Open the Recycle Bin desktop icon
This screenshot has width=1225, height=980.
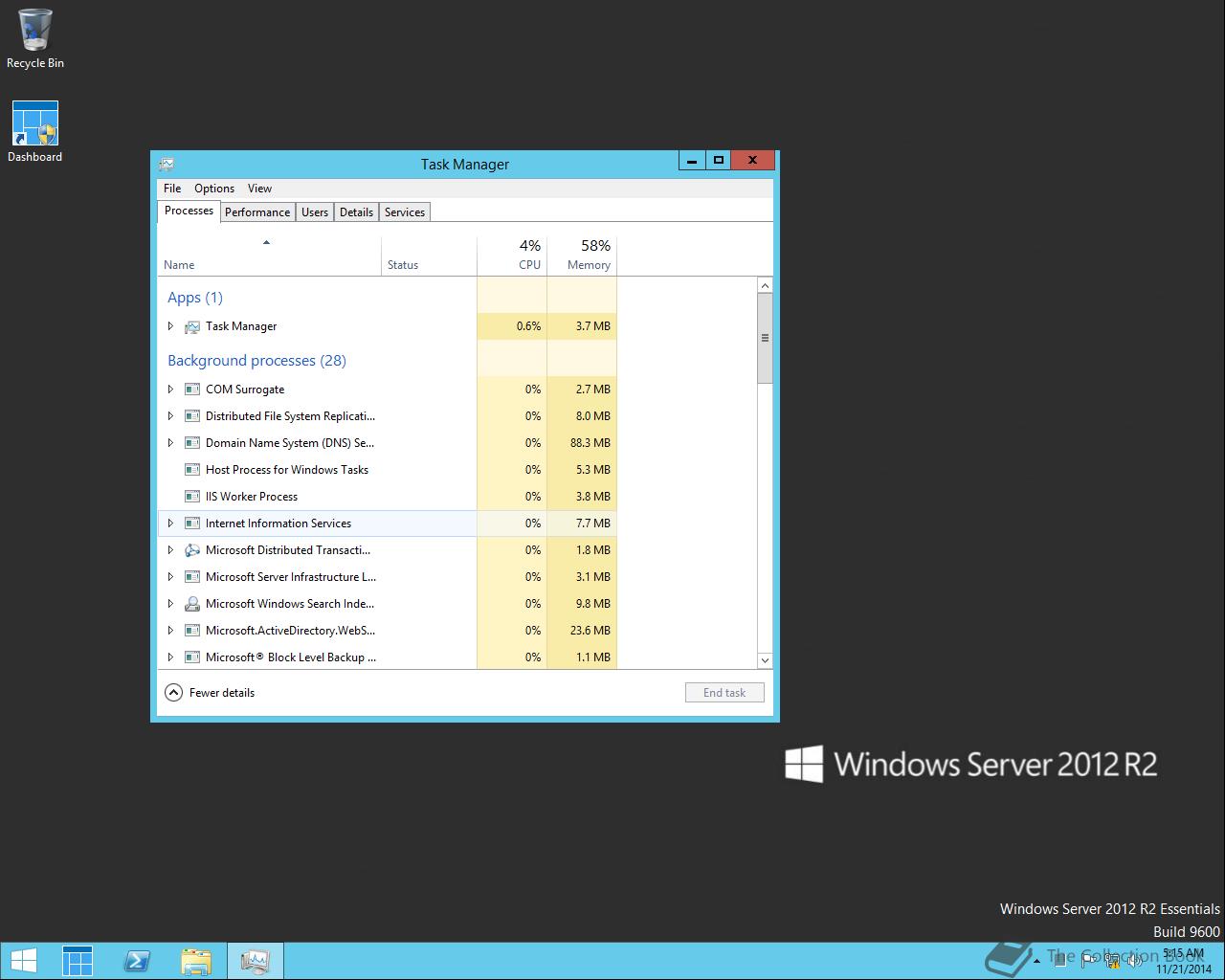coord(35,39)
